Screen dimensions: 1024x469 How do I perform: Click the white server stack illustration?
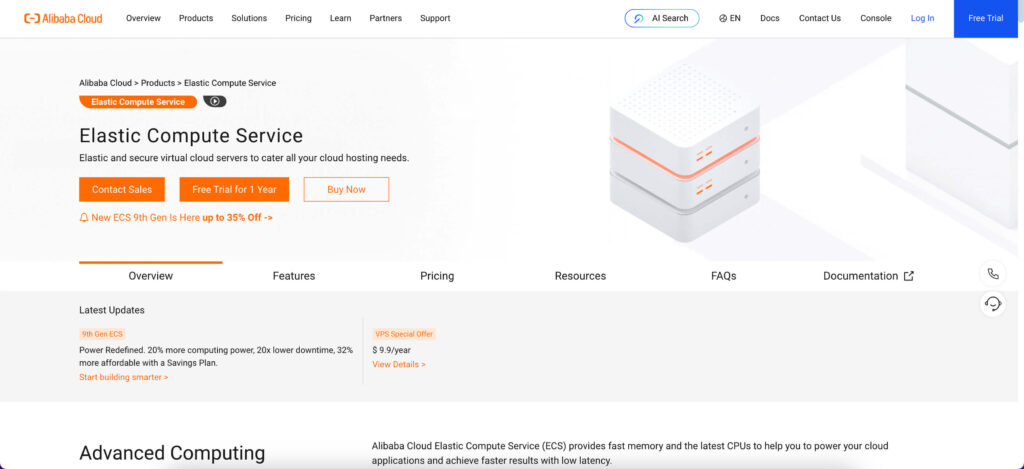coord(684,152)
